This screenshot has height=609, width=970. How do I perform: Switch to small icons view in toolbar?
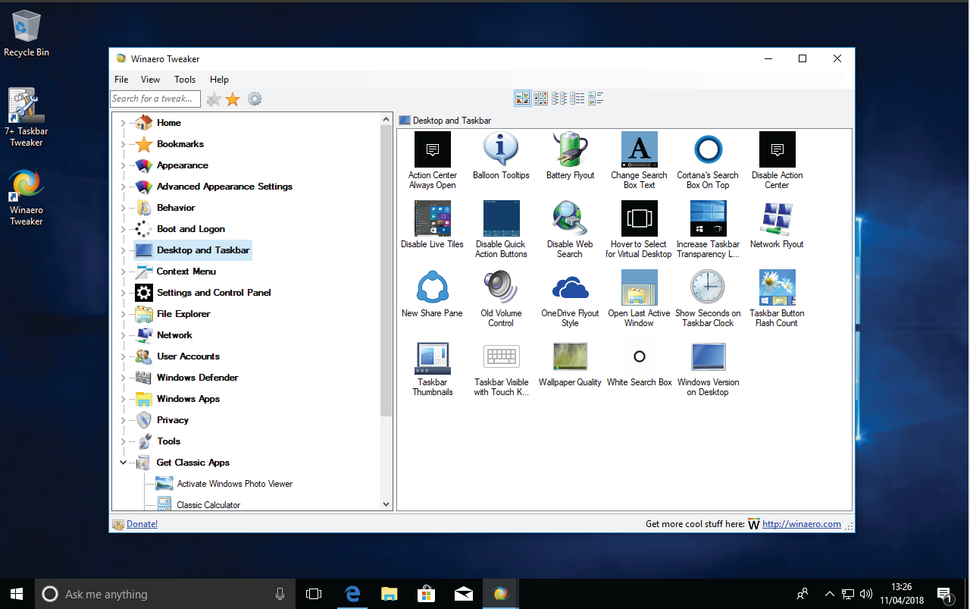pos(541,98)
